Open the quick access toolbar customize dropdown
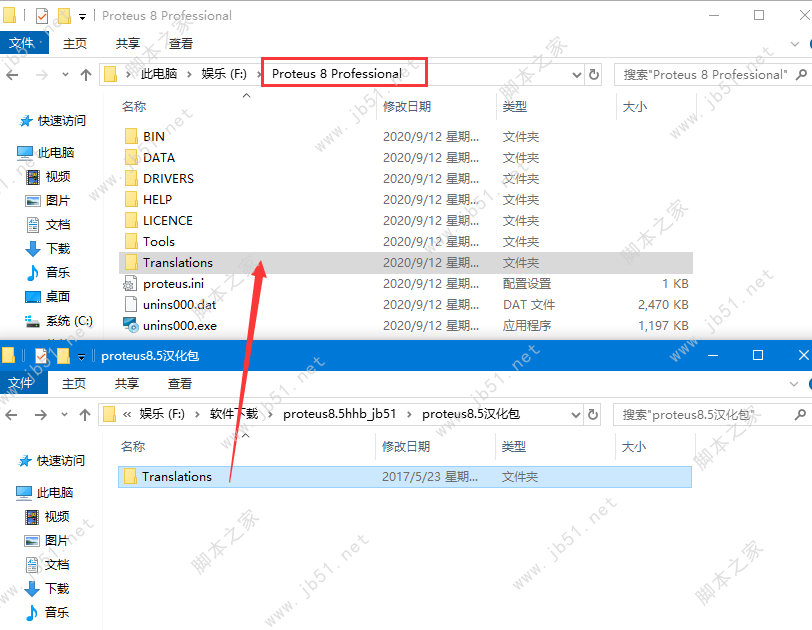Viewport: 812px width, 630px height. (x=81, y=15)
